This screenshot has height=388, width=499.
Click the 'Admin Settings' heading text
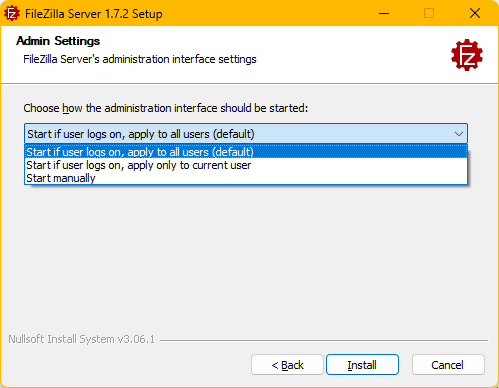click(58, 41)
